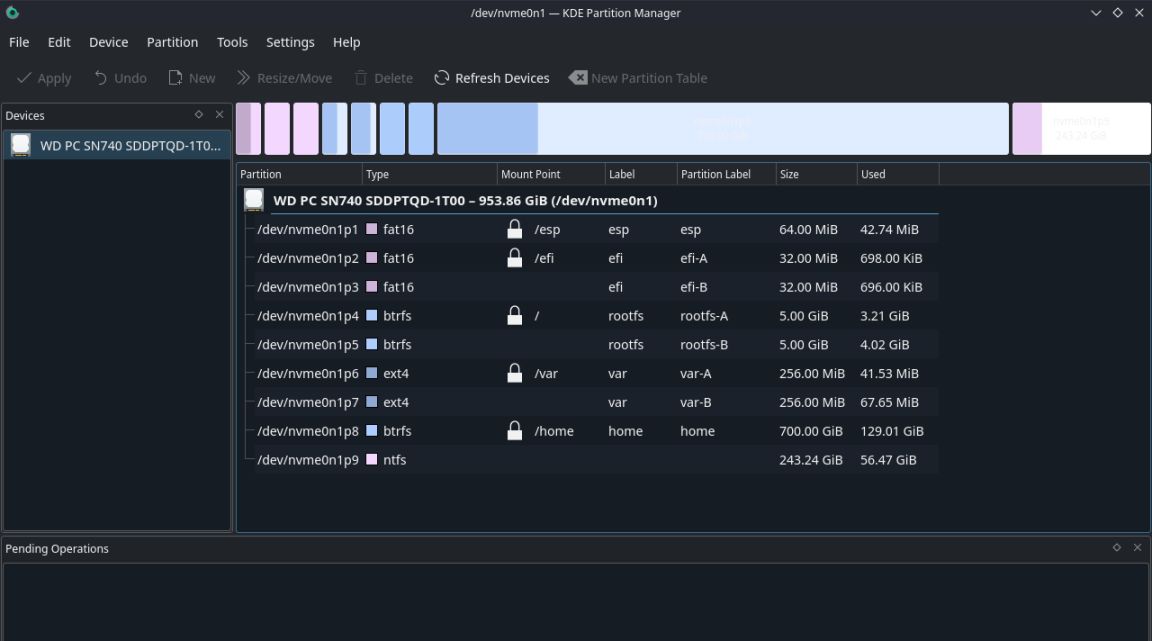Viewport: 1152px width, 641px height.
Task: Open the File menu
Action: pos(19,42)
